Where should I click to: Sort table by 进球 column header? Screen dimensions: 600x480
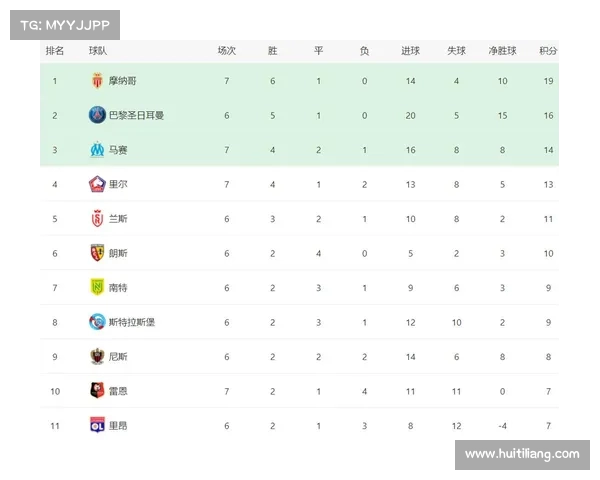pyautogui.click(x=410, y=50)
